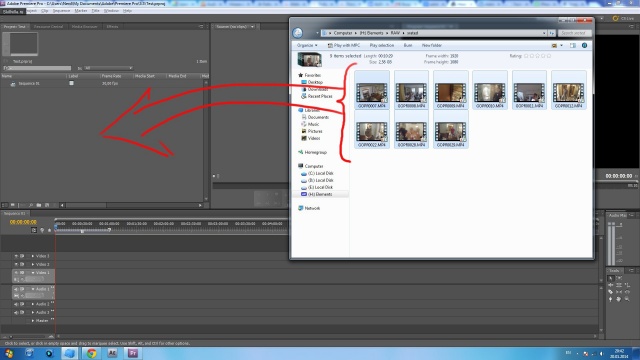Click the Find magnifier in the Project panel footer

(31, 205)
